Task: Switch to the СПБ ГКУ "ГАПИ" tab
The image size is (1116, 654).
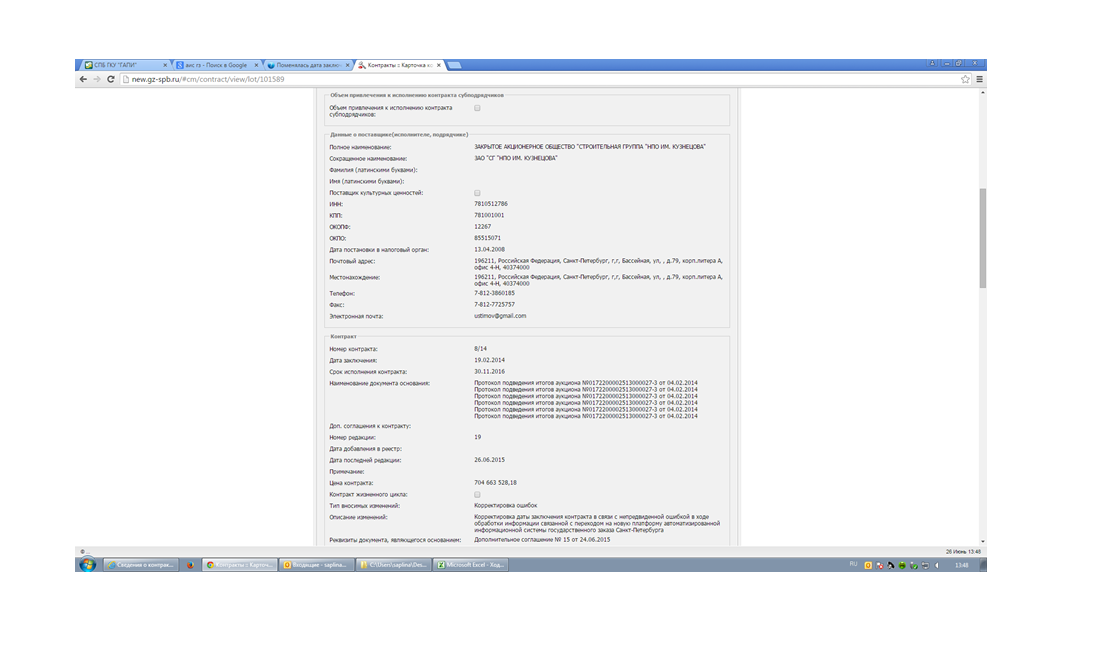Action: [125, 65]
